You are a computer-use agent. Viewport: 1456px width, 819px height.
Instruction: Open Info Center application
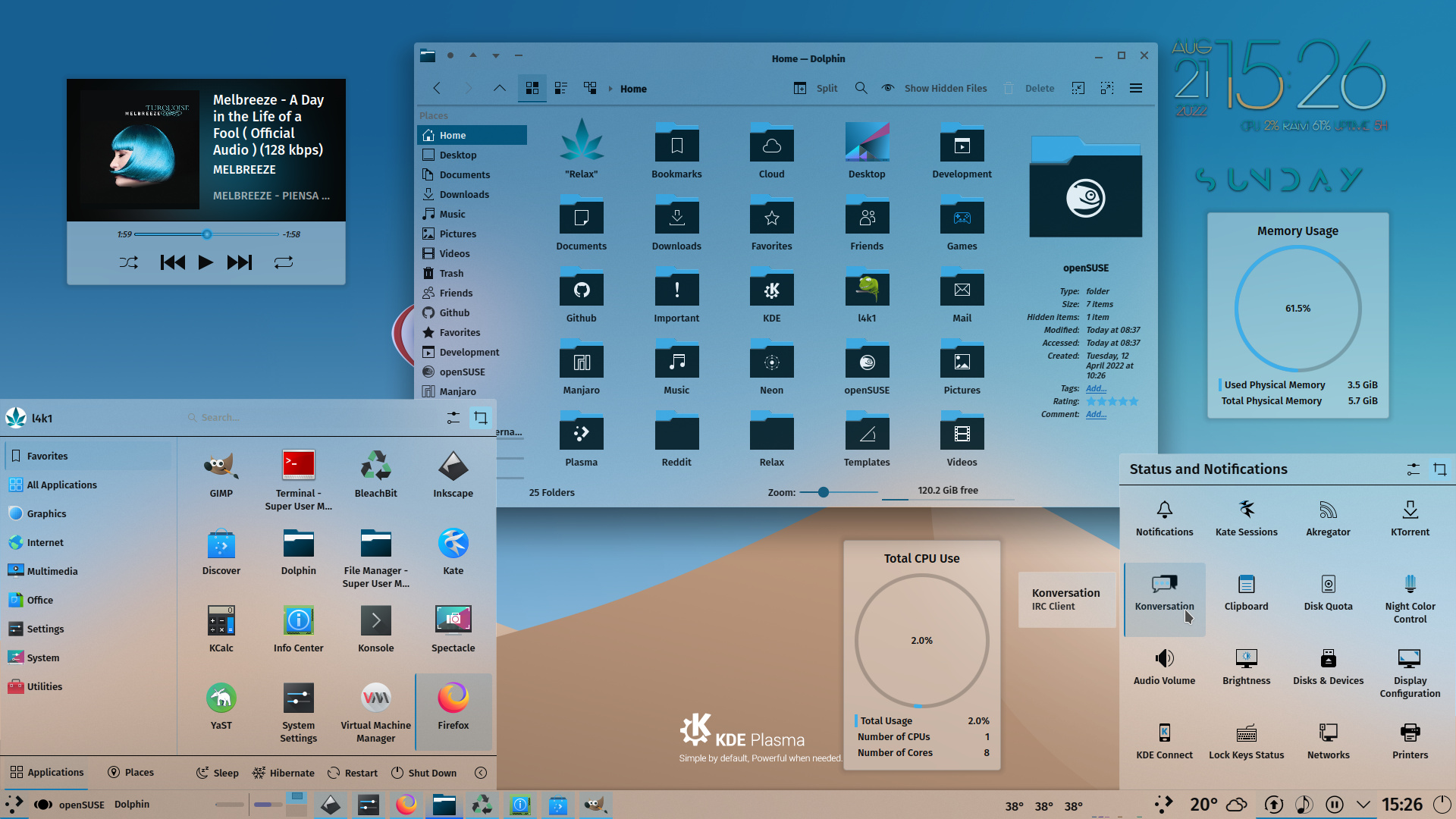click(x=298, y=629)
